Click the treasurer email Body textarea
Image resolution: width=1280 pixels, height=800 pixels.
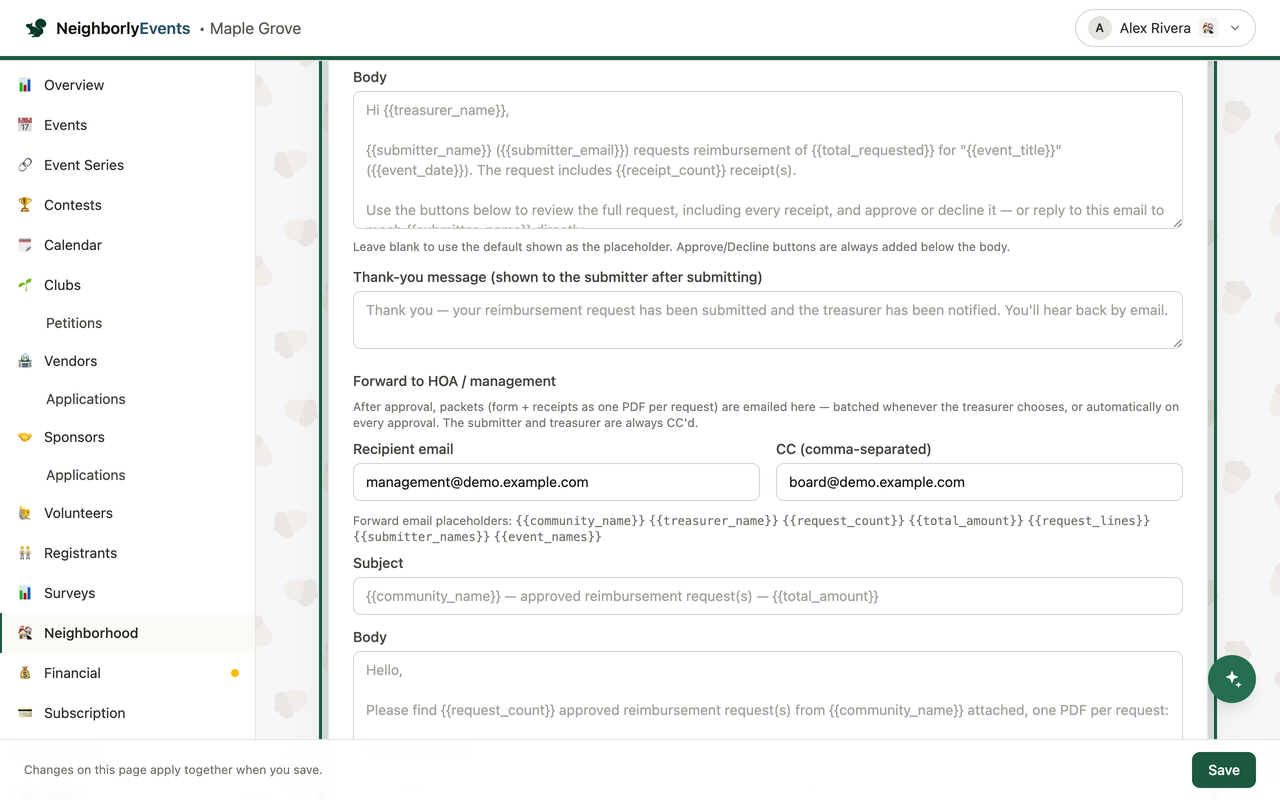click(x=768, y=160)
